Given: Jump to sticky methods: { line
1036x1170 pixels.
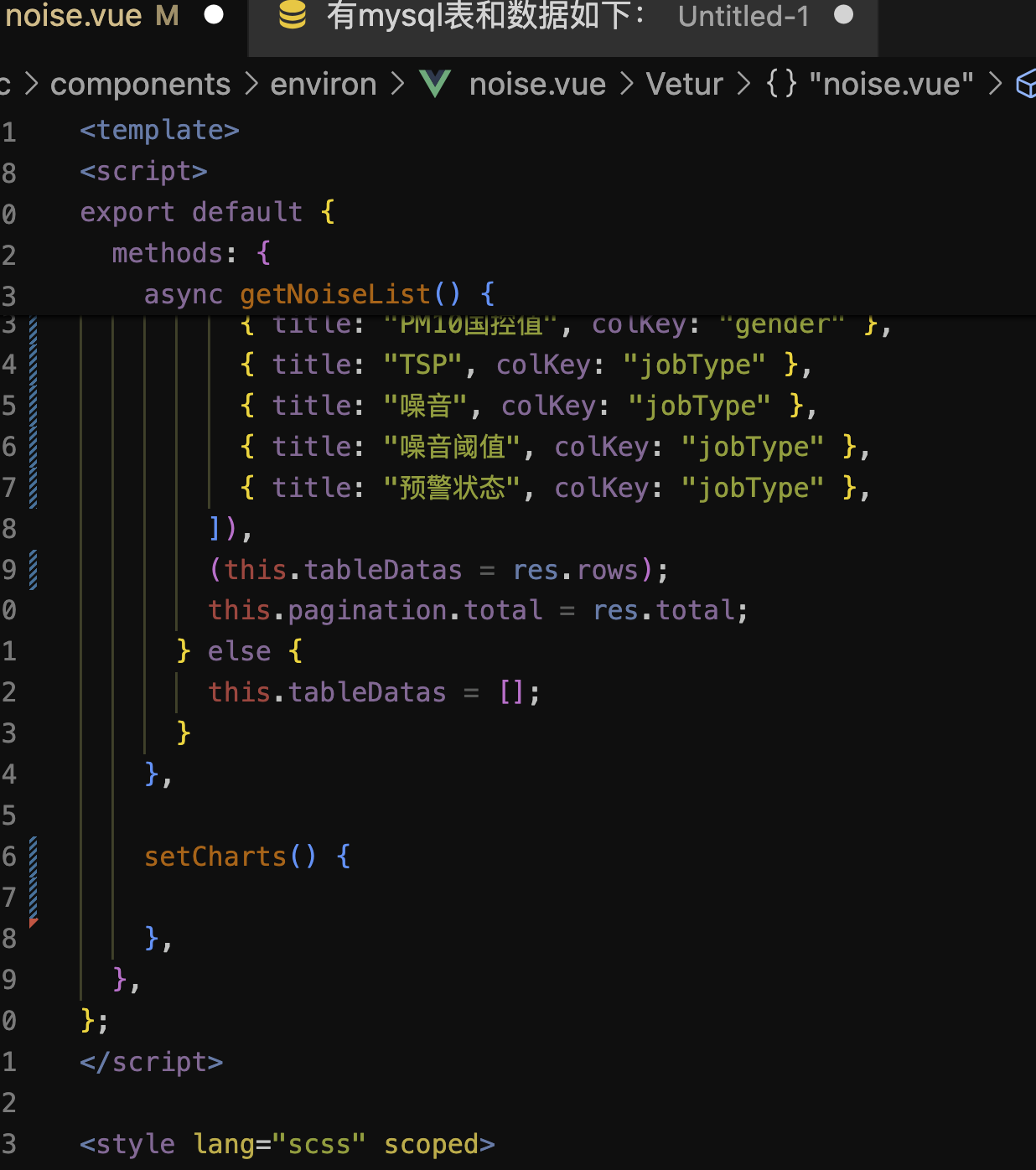Looking at the screenshot, I should [192, 253].
